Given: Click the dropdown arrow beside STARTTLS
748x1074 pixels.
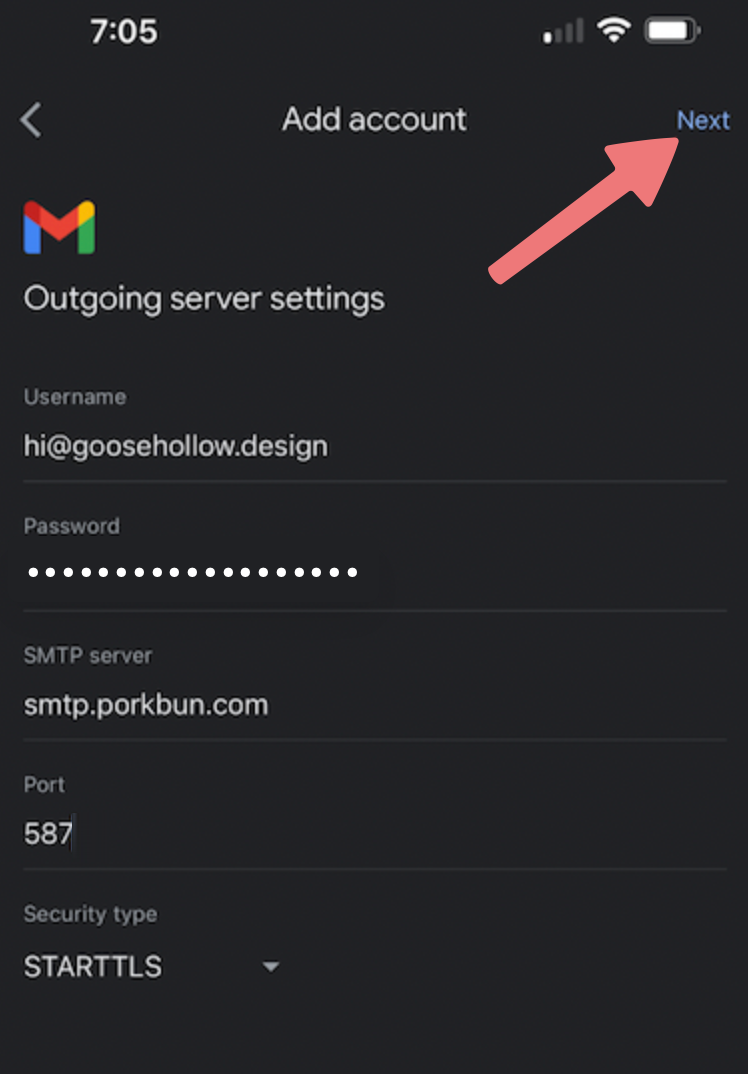Looking at the screenshot, I should click(271, 967).
